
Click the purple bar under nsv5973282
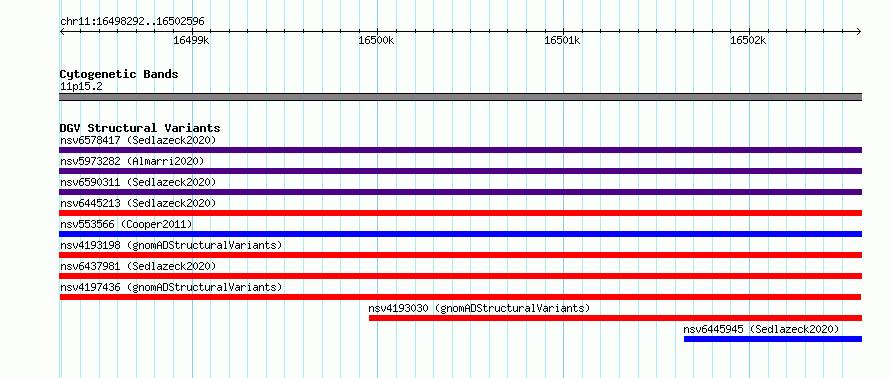click(x=460, y=171)
